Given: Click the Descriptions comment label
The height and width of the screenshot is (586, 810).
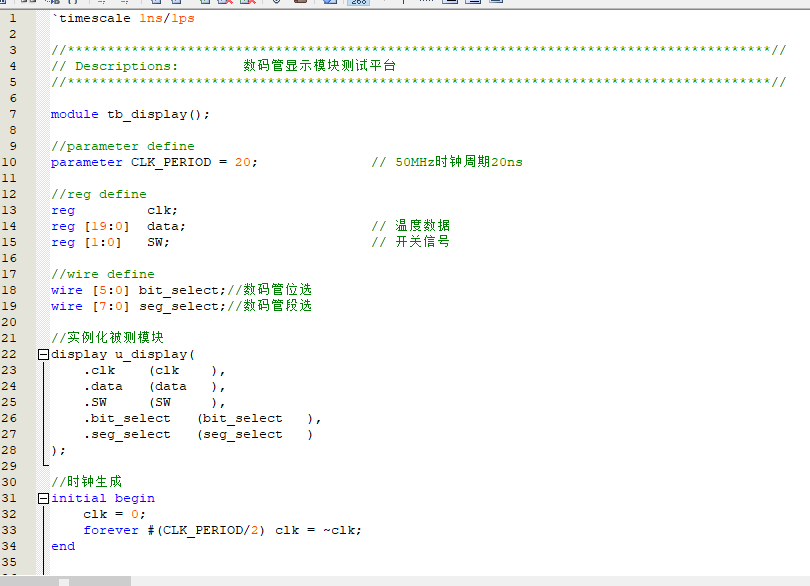Looking at the screenshot, I should [126, 66].
